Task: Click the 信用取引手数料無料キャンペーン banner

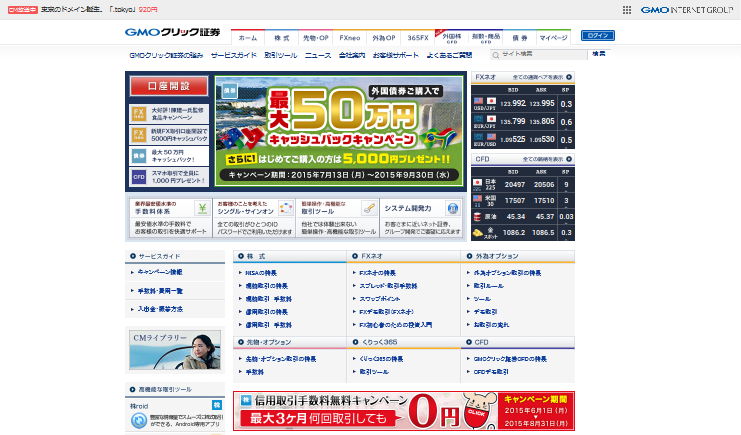Action: click(x=404, y=411)
